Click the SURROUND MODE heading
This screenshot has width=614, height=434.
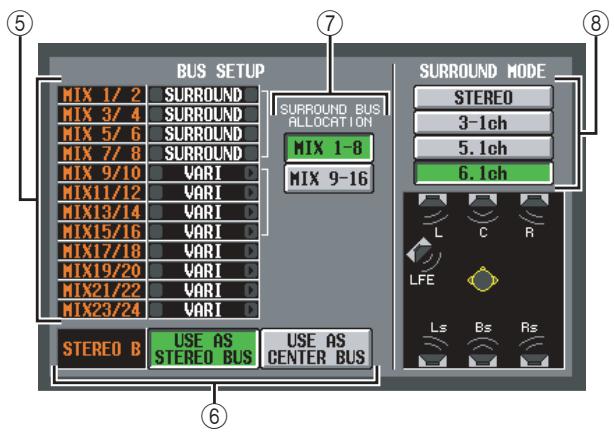click(x=482, y=71)
